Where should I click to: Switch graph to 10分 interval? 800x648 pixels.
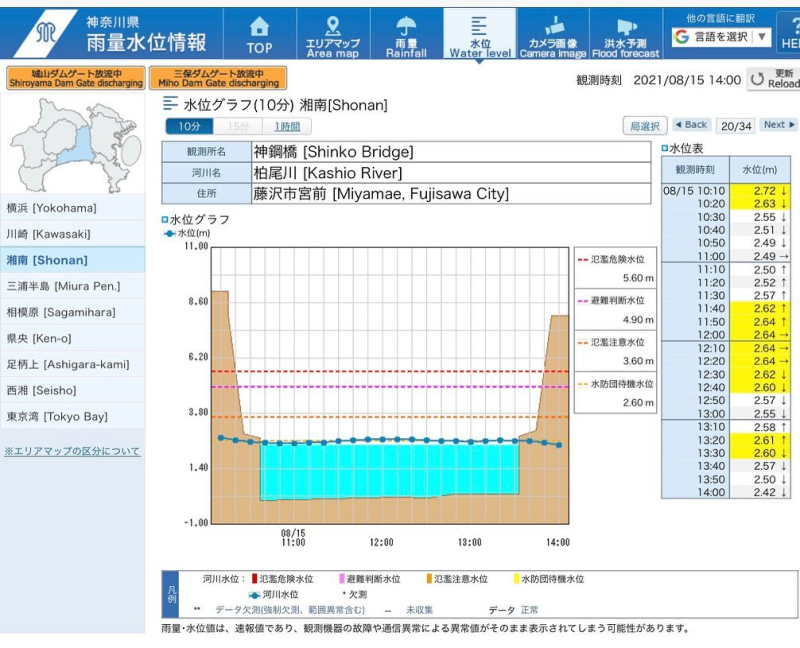pyautogui.click(x=189, y=127)
